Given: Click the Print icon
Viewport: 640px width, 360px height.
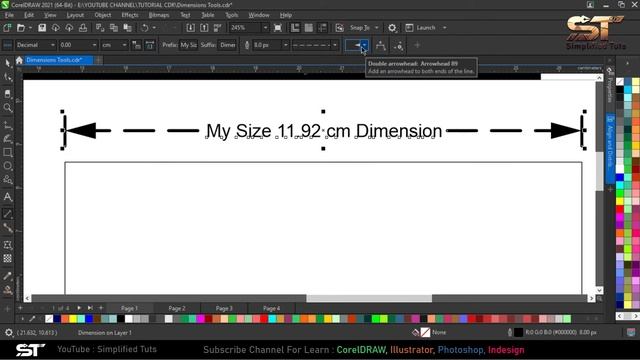Looking at the screenshot, I should [83, 28].
